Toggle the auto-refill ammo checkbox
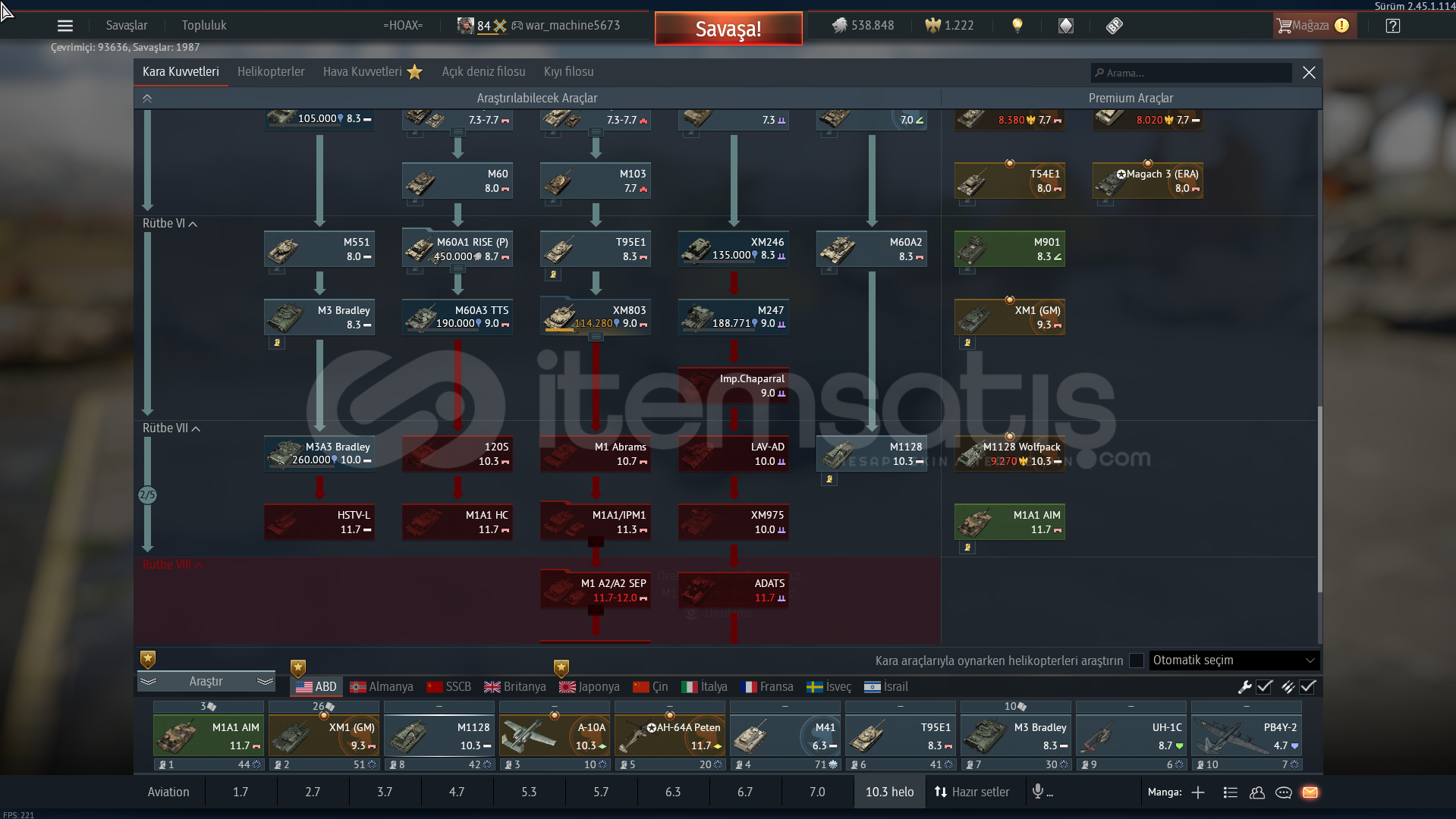Viewport: 1456px width, 819px height. pyautogui.click(x=1307, y=687)
